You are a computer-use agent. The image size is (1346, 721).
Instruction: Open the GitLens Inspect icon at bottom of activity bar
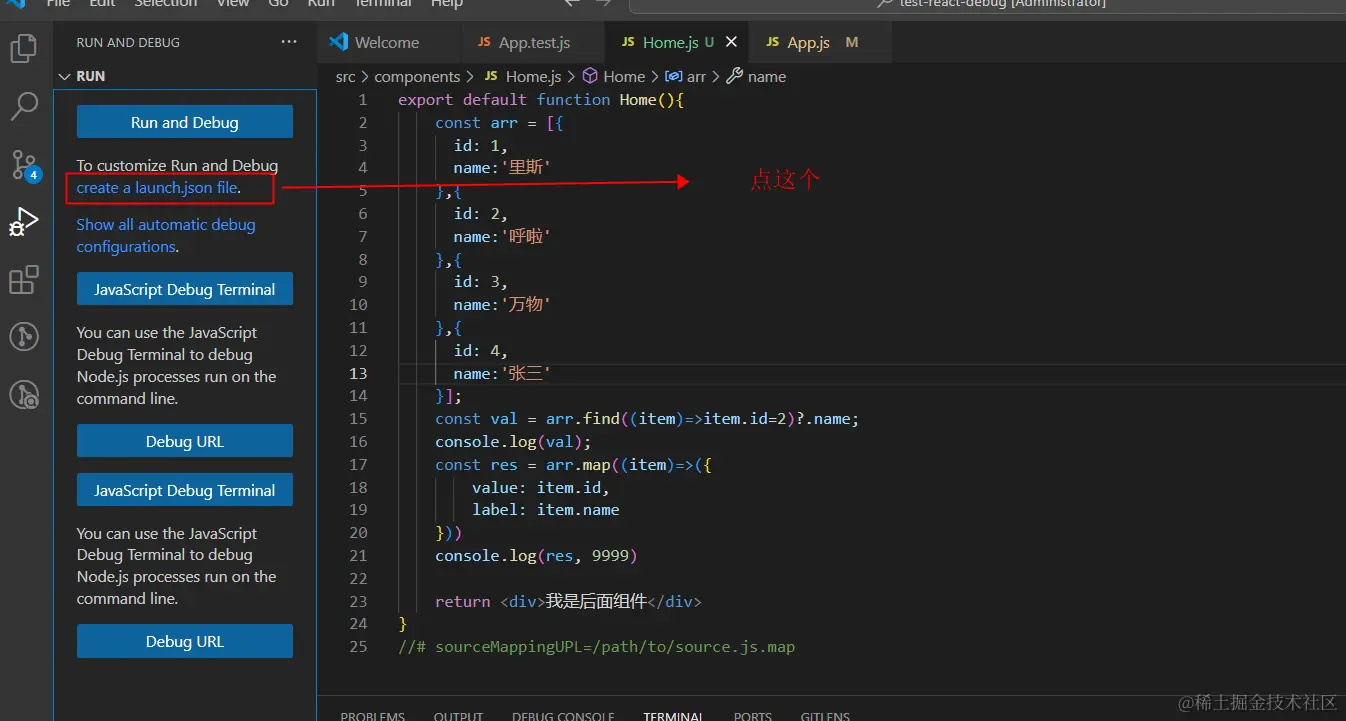pyautogui.click(x=23, y=395)
